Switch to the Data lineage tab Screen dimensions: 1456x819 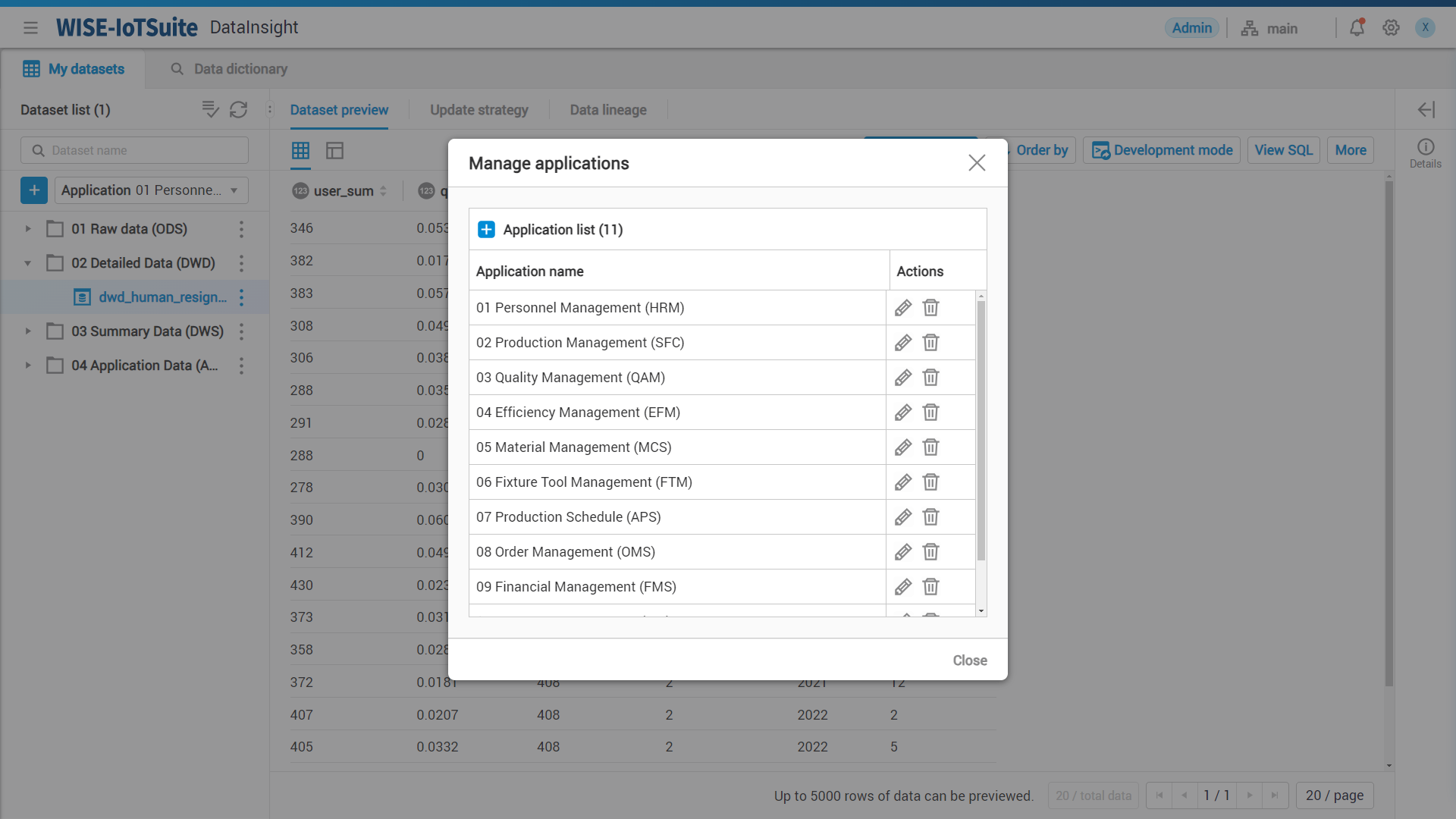(608, 110)
